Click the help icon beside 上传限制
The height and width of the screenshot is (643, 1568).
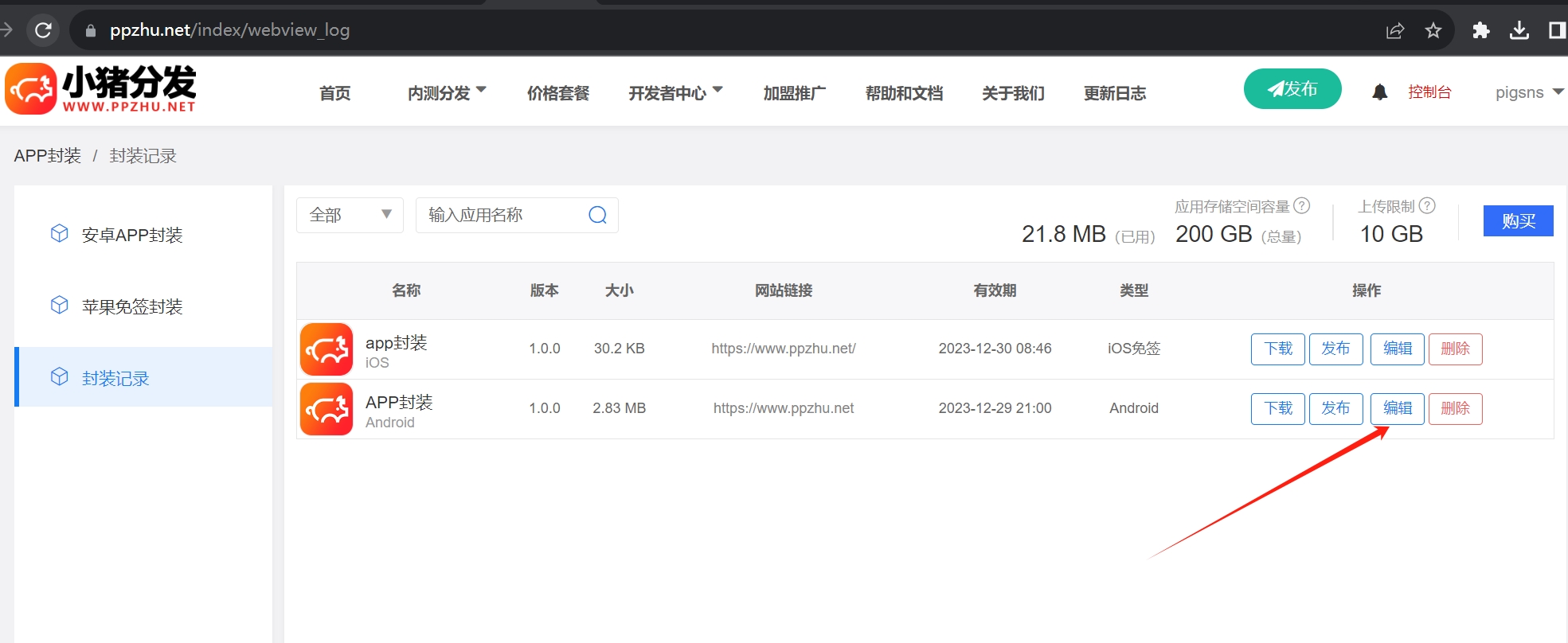1428,206
